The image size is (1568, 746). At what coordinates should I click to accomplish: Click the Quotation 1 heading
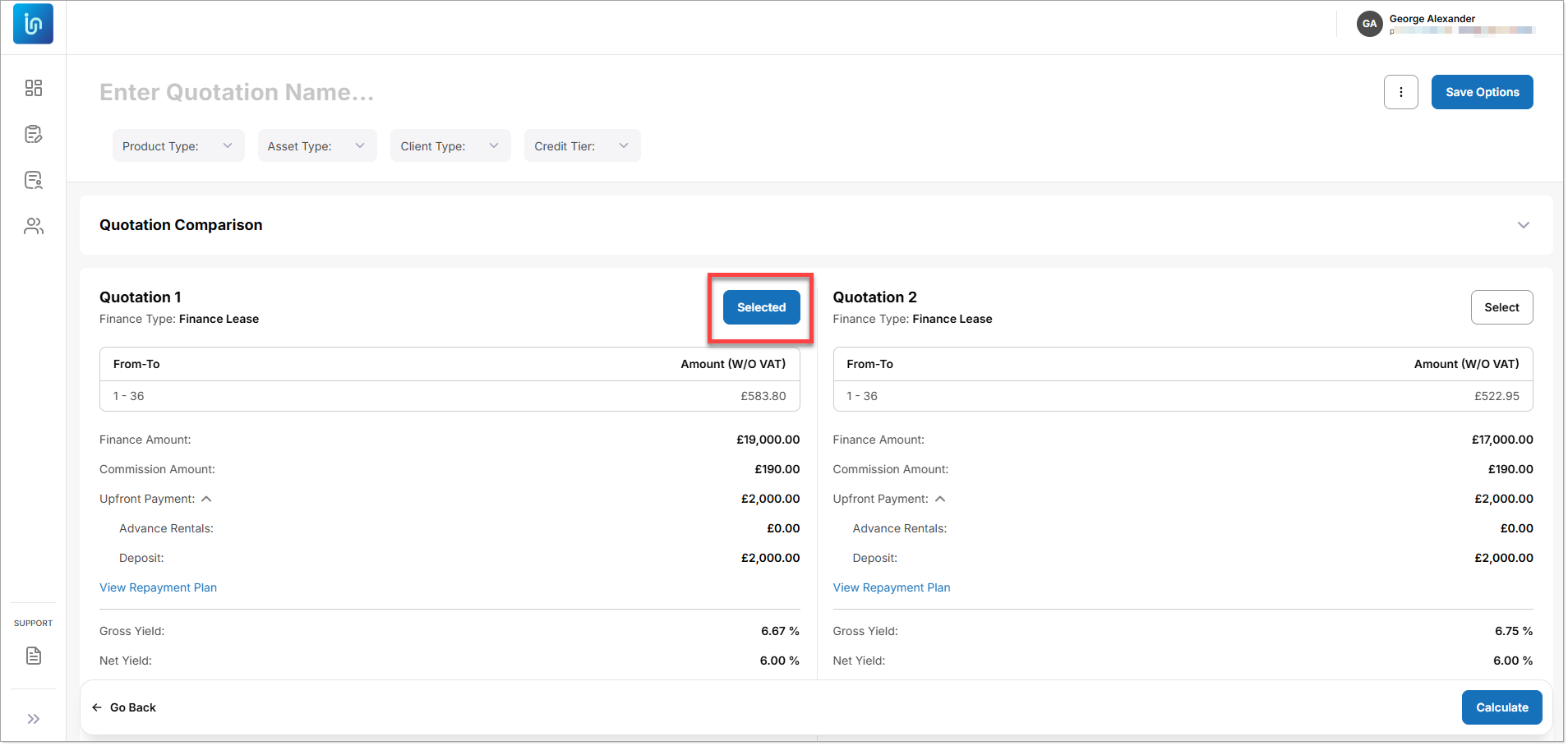(141, 297)
